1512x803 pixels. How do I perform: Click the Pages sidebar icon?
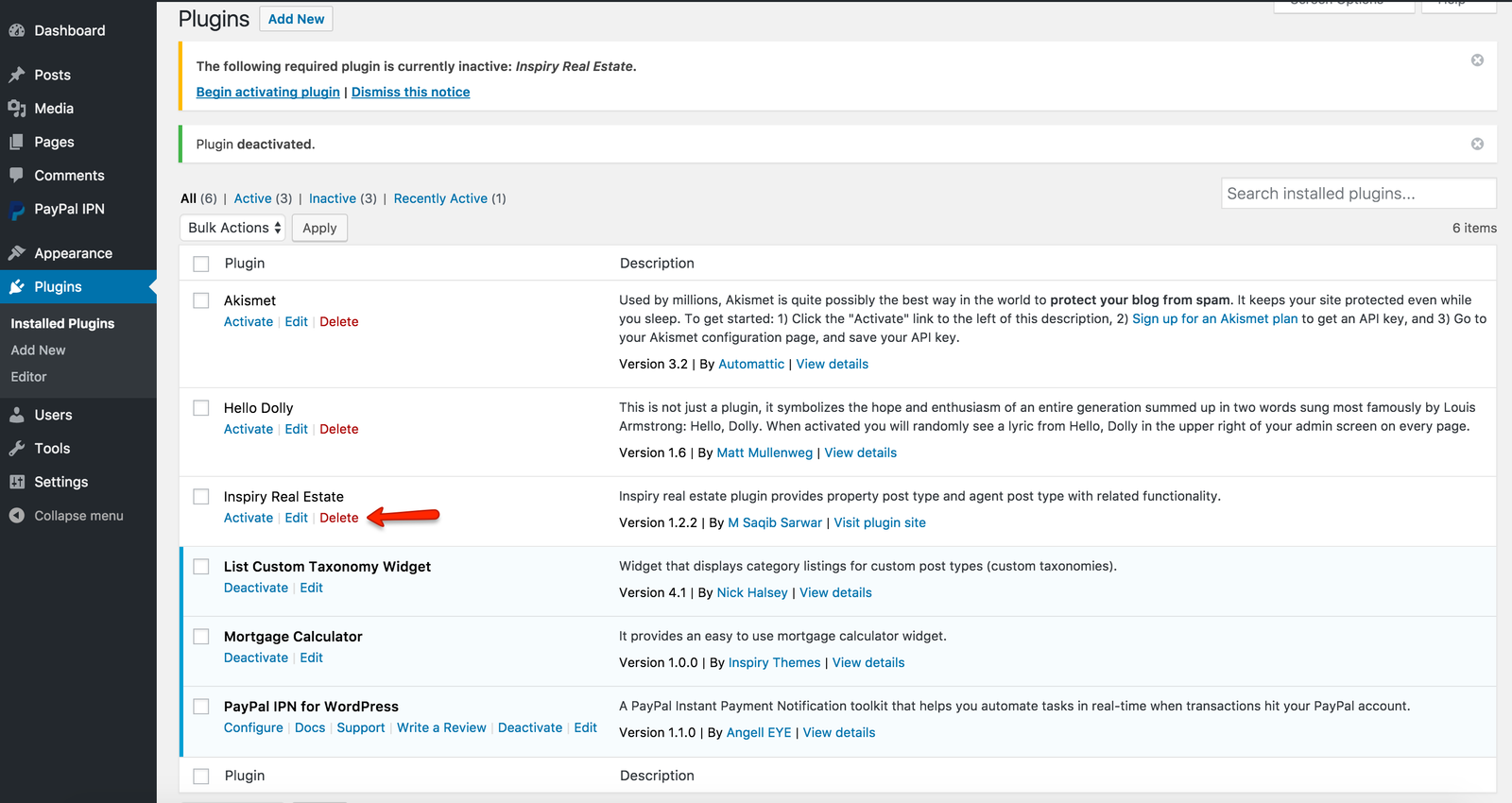[x=16, y=142]
